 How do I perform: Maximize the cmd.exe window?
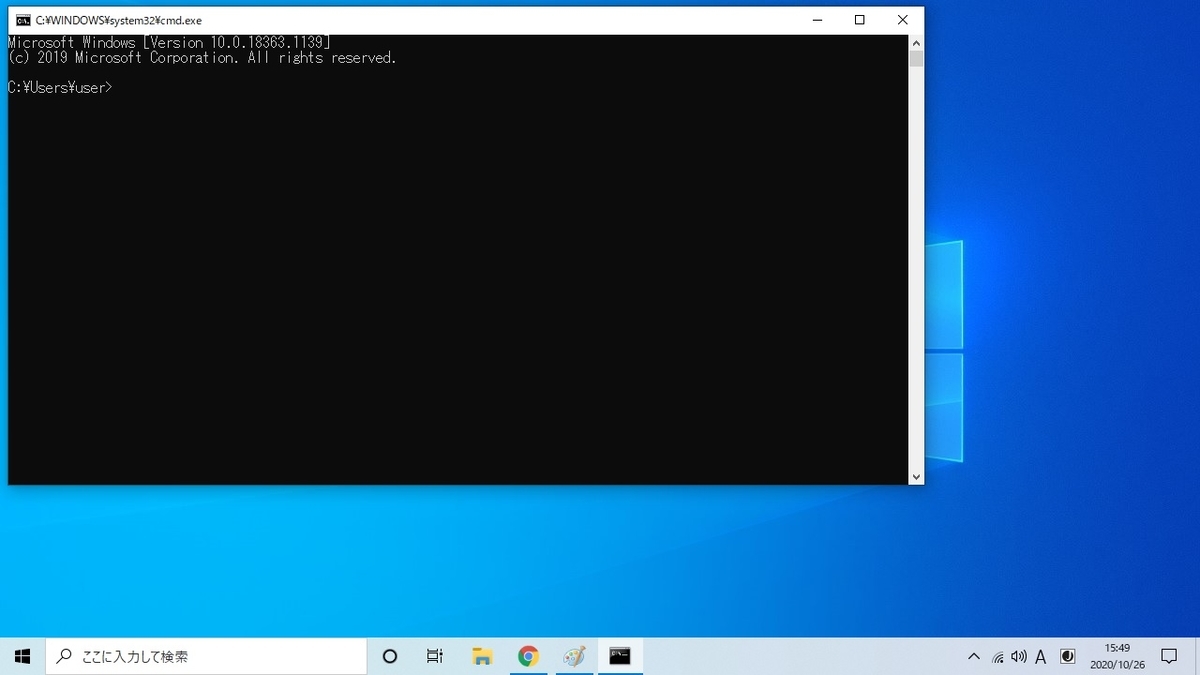click(859, 20)
